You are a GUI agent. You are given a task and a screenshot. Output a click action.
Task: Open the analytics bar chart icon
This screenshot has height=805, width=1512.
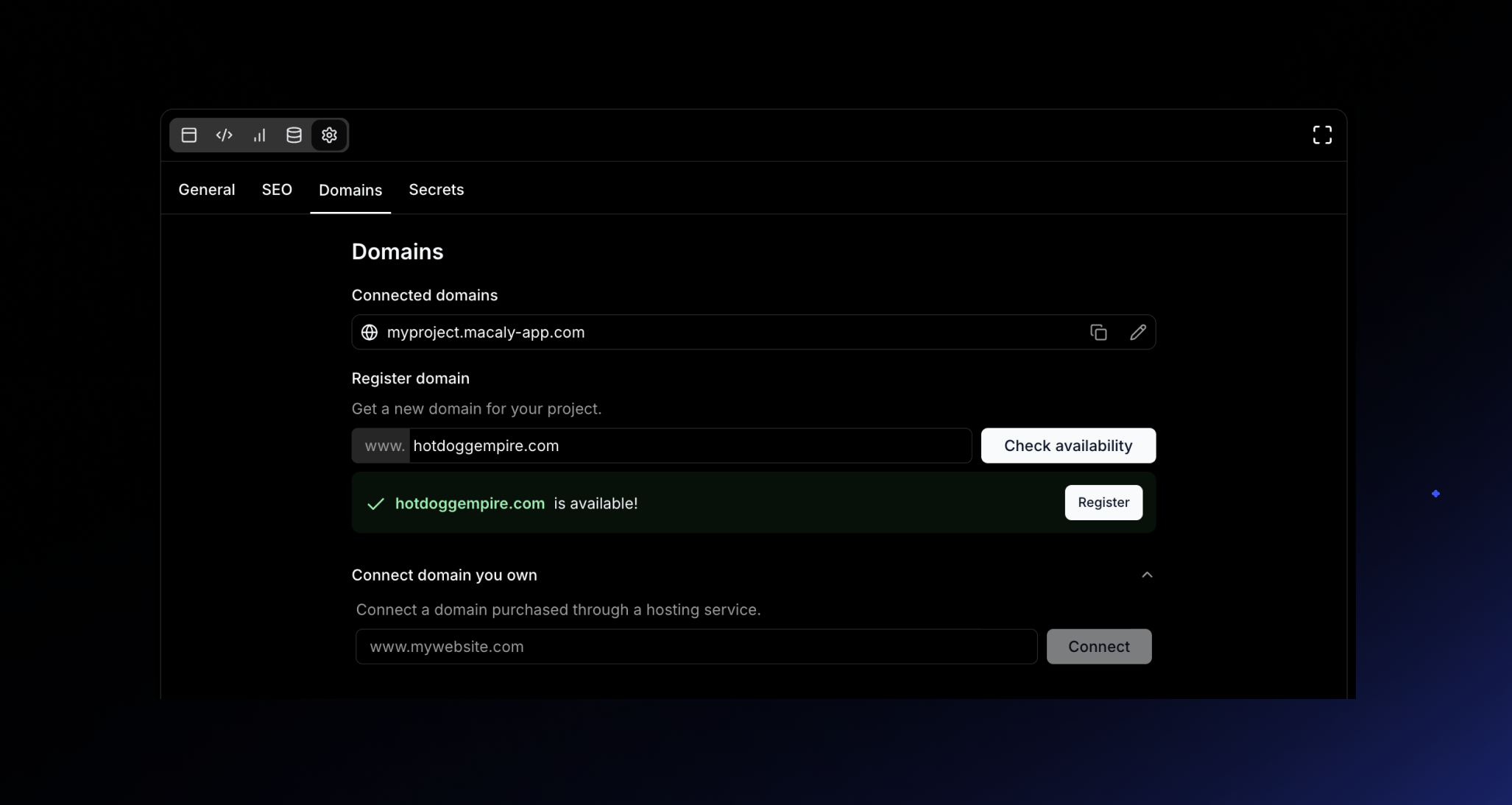pyautogui.click(x=259, y=135)
